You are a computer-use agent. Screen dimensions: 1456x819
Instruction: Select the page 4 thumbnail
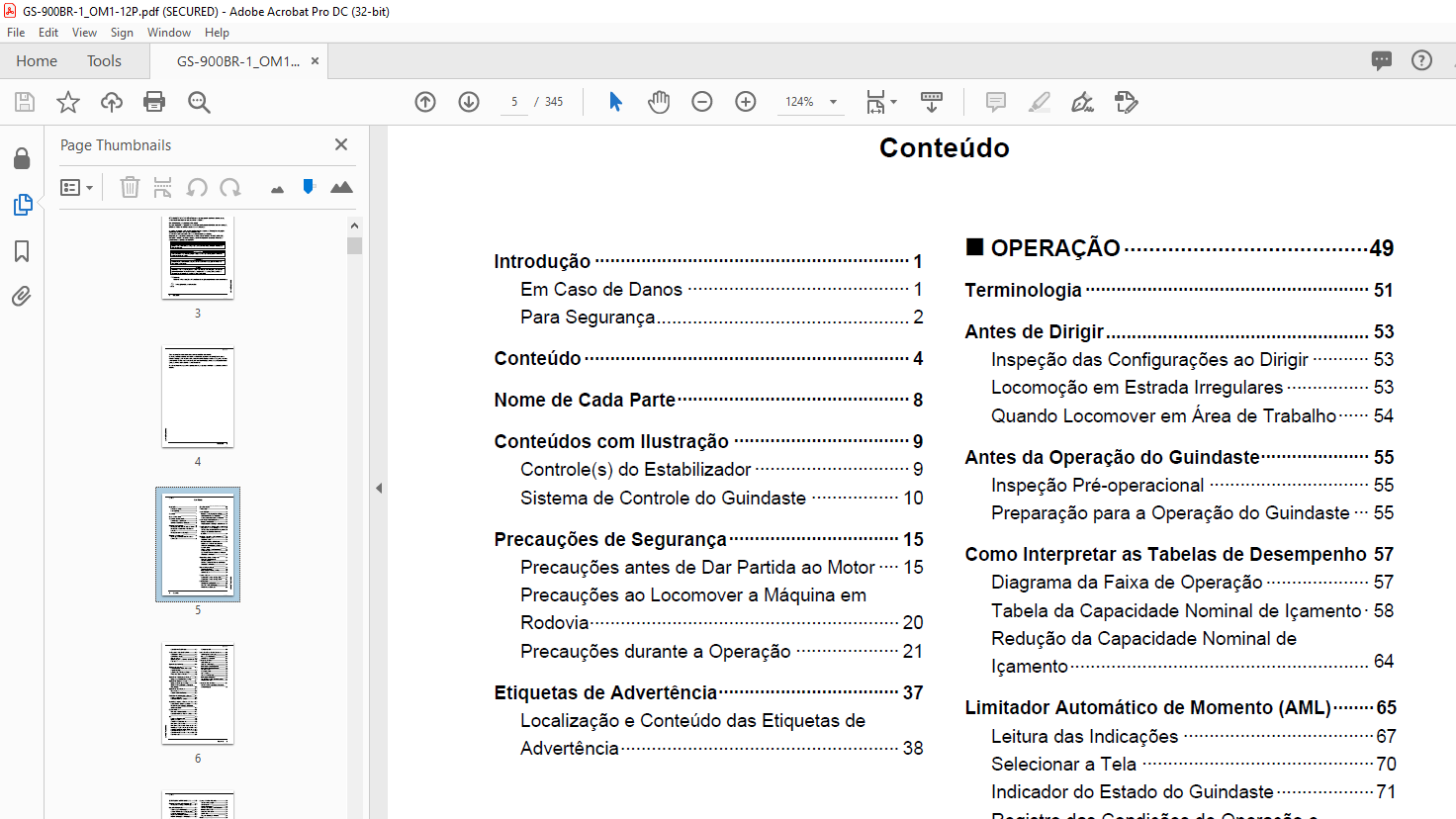(x=198, y=398)
